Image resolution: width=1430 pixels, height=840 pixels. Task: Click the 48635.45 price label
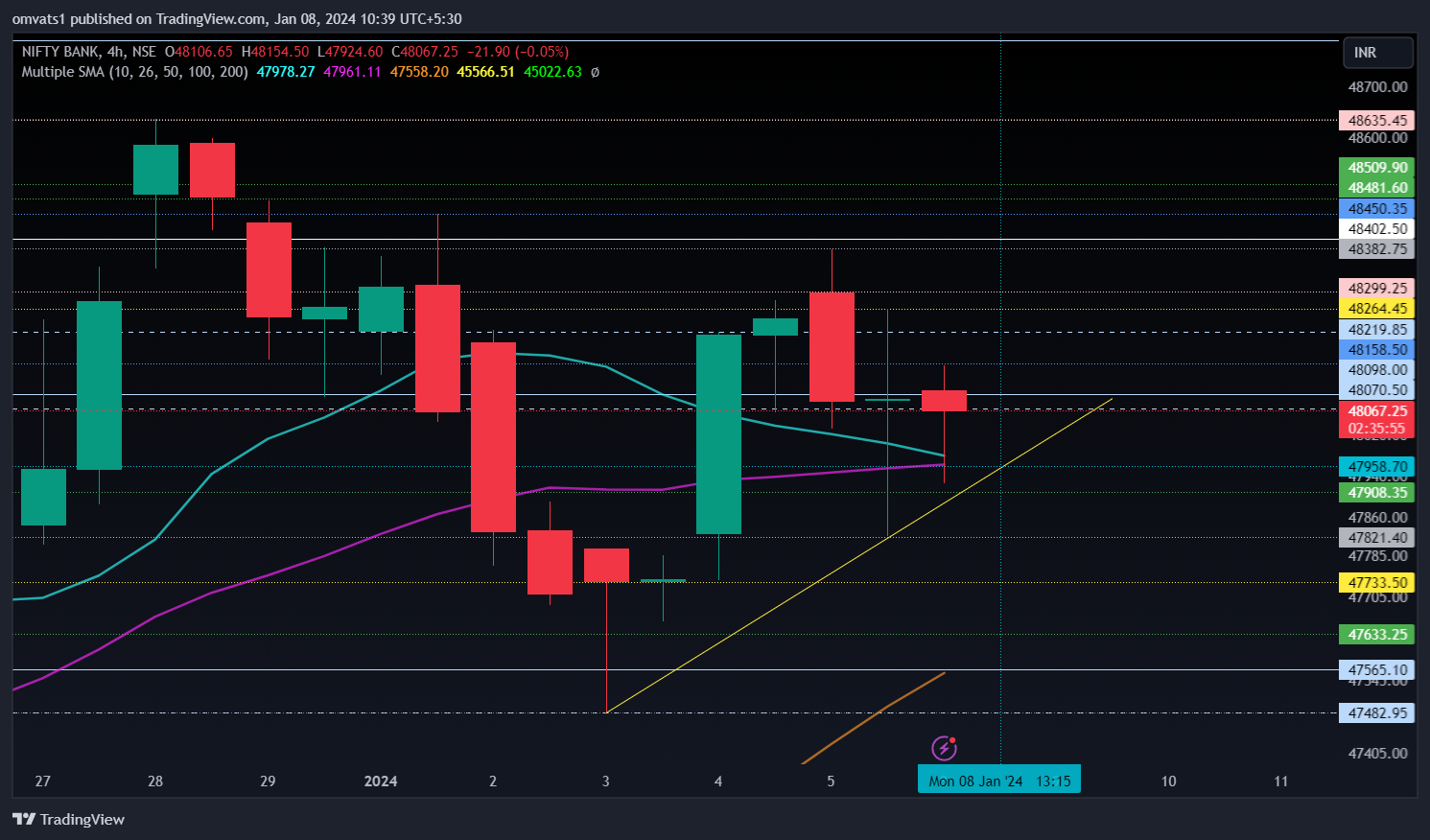1376,121
